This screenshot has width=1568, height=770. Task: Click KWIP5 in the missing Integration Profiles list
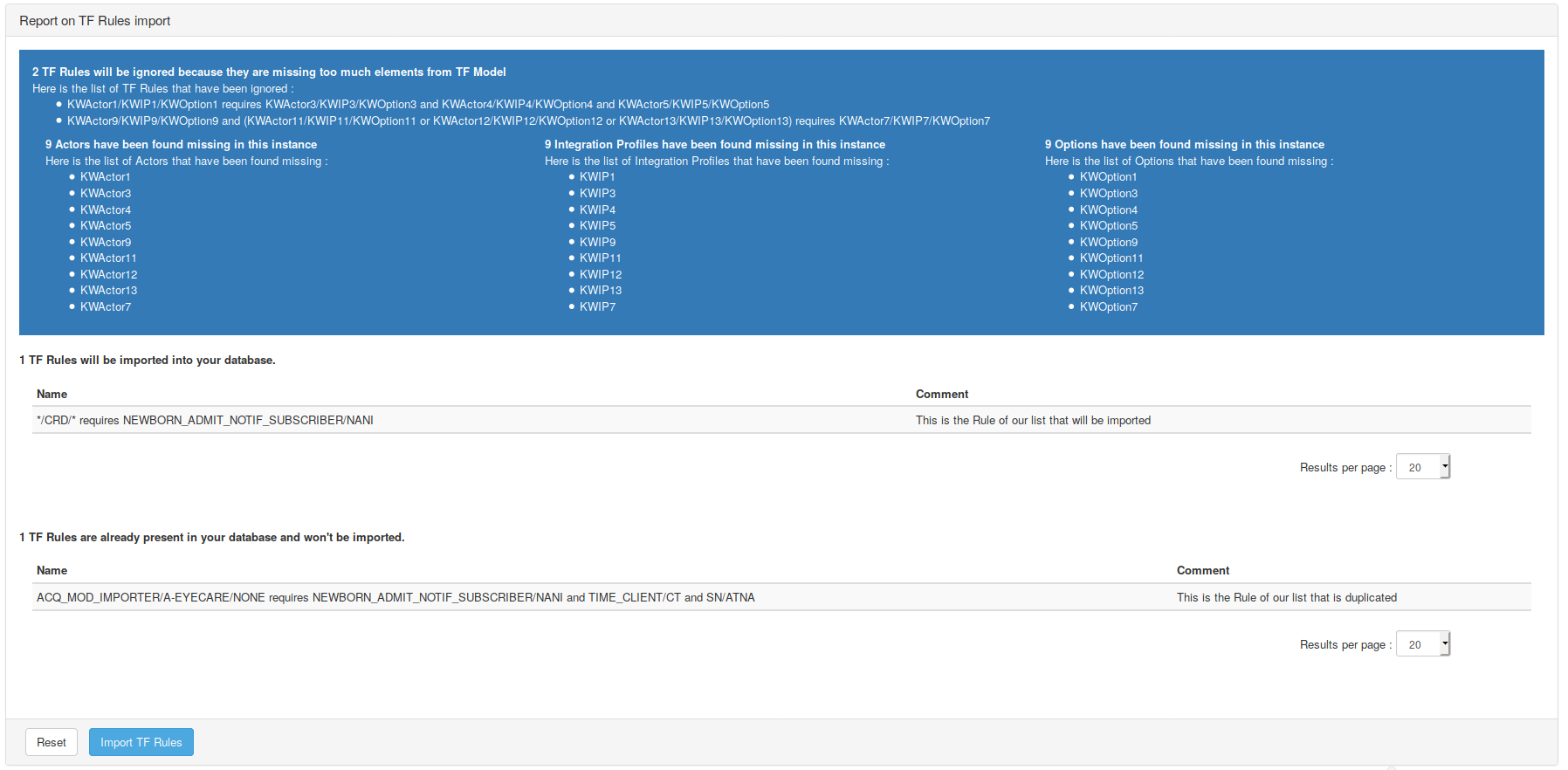click(x=597, y=225)
